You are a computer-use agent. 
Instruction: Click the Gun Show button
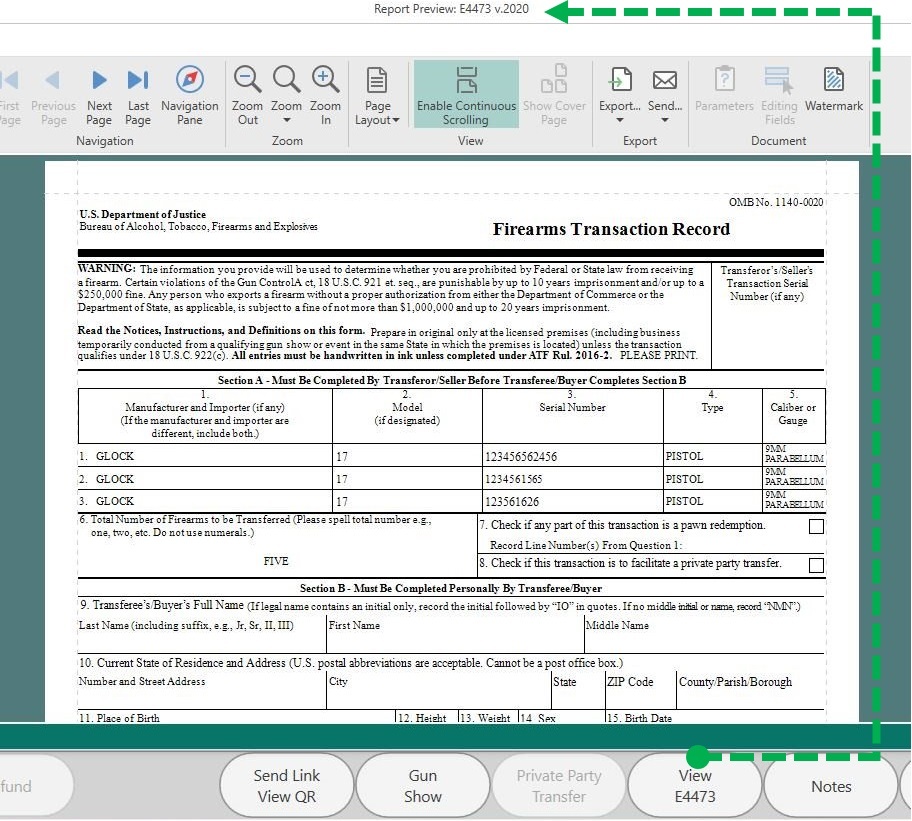423,786
